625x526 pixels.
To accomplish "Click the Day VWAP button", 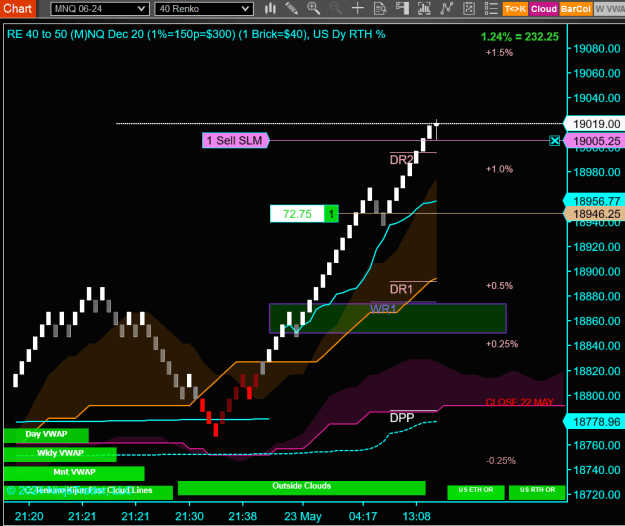I will 46,435.
